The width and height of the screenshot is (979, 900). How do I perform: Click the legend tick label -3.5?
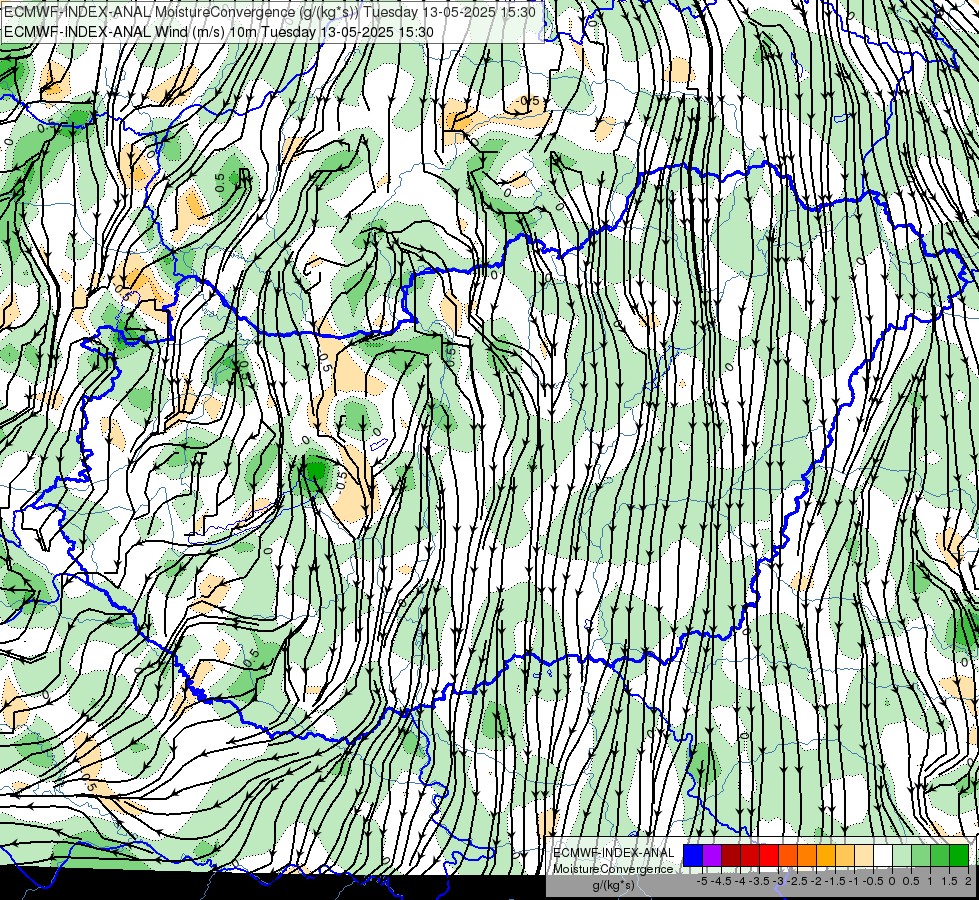[759, 881]
